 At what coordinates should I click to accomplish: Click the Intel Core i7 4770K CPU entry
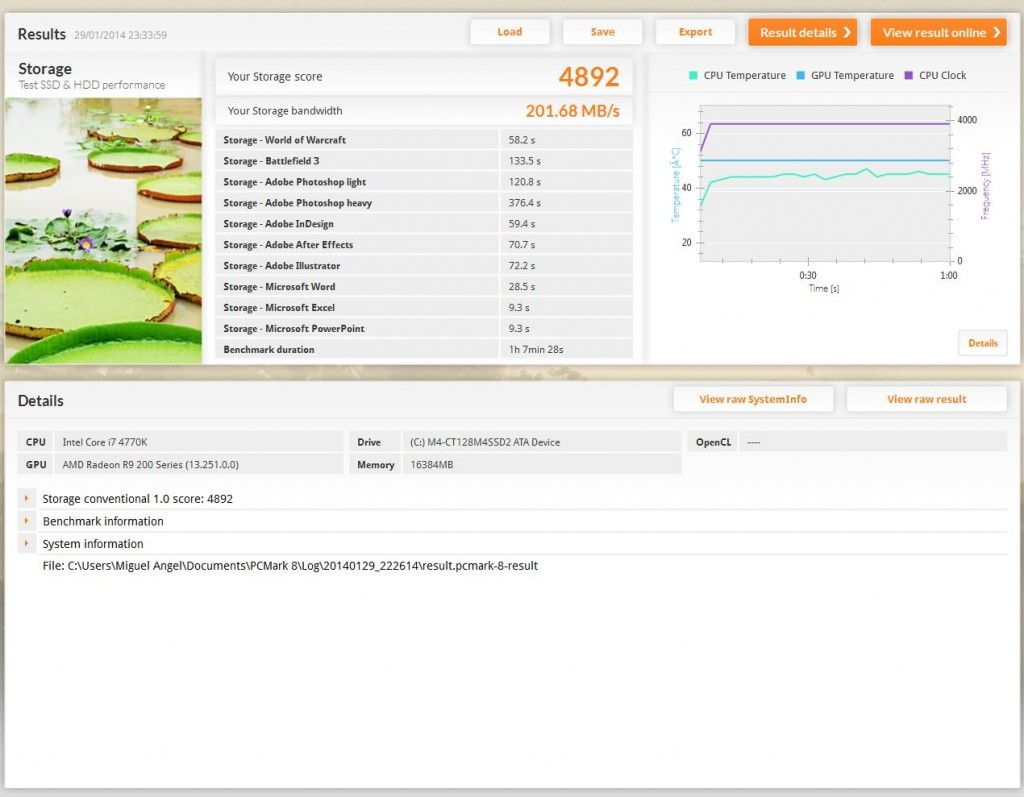coord(104,442)
